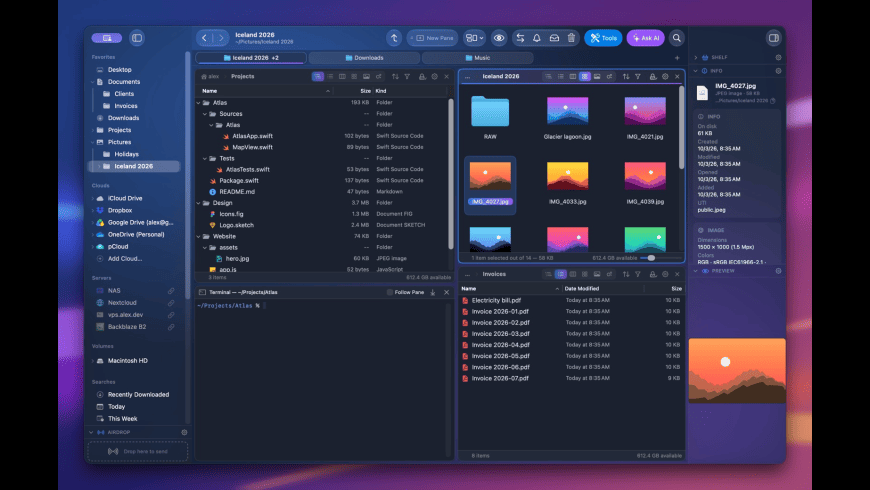This screenshot has height=490, width=870.
Task: Adjust the icon size slider in Iceland pane
Action: coord(651,258)
